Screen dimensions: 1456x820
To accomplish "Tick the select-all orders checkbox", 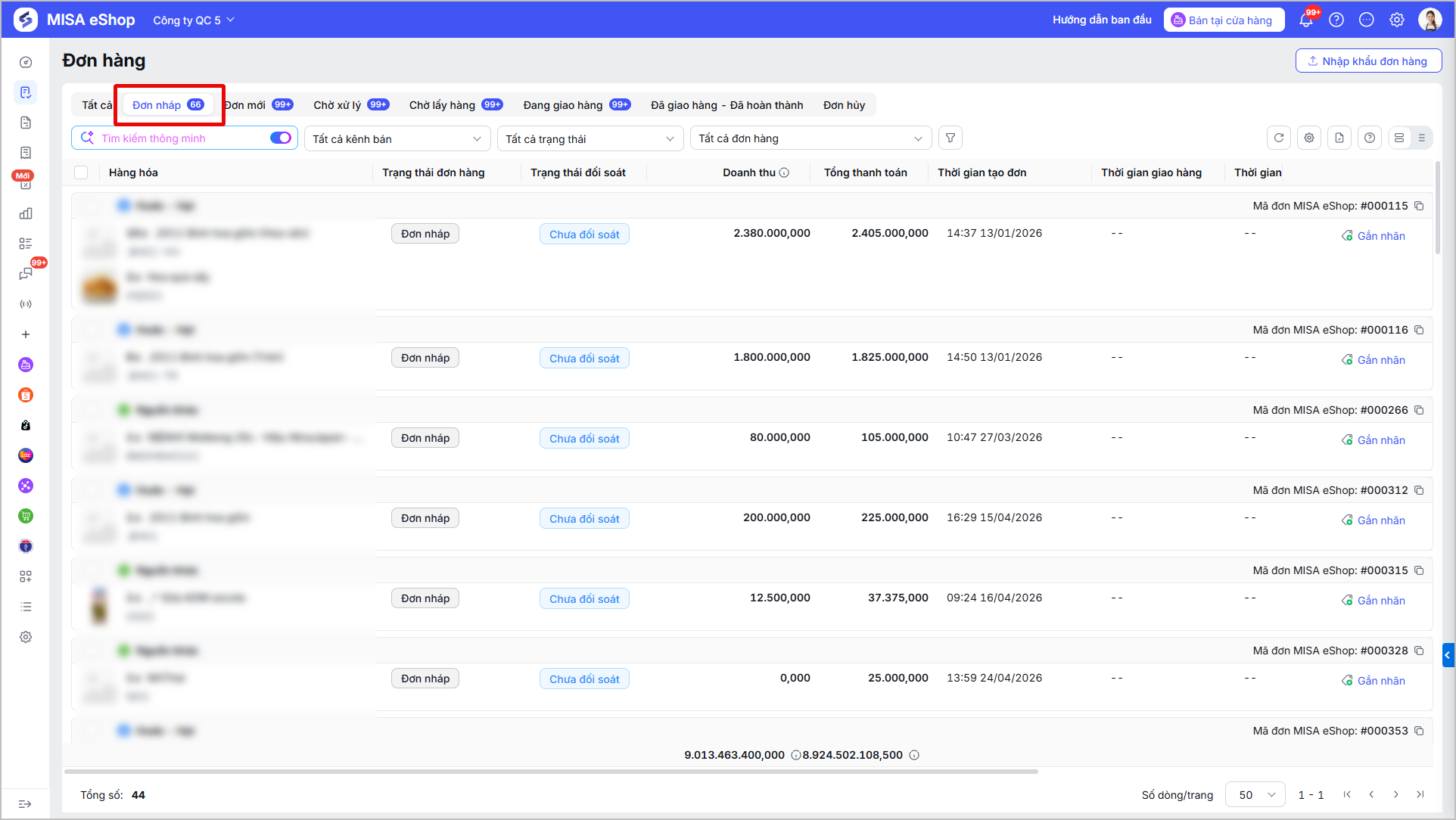I will click(81, 172).
